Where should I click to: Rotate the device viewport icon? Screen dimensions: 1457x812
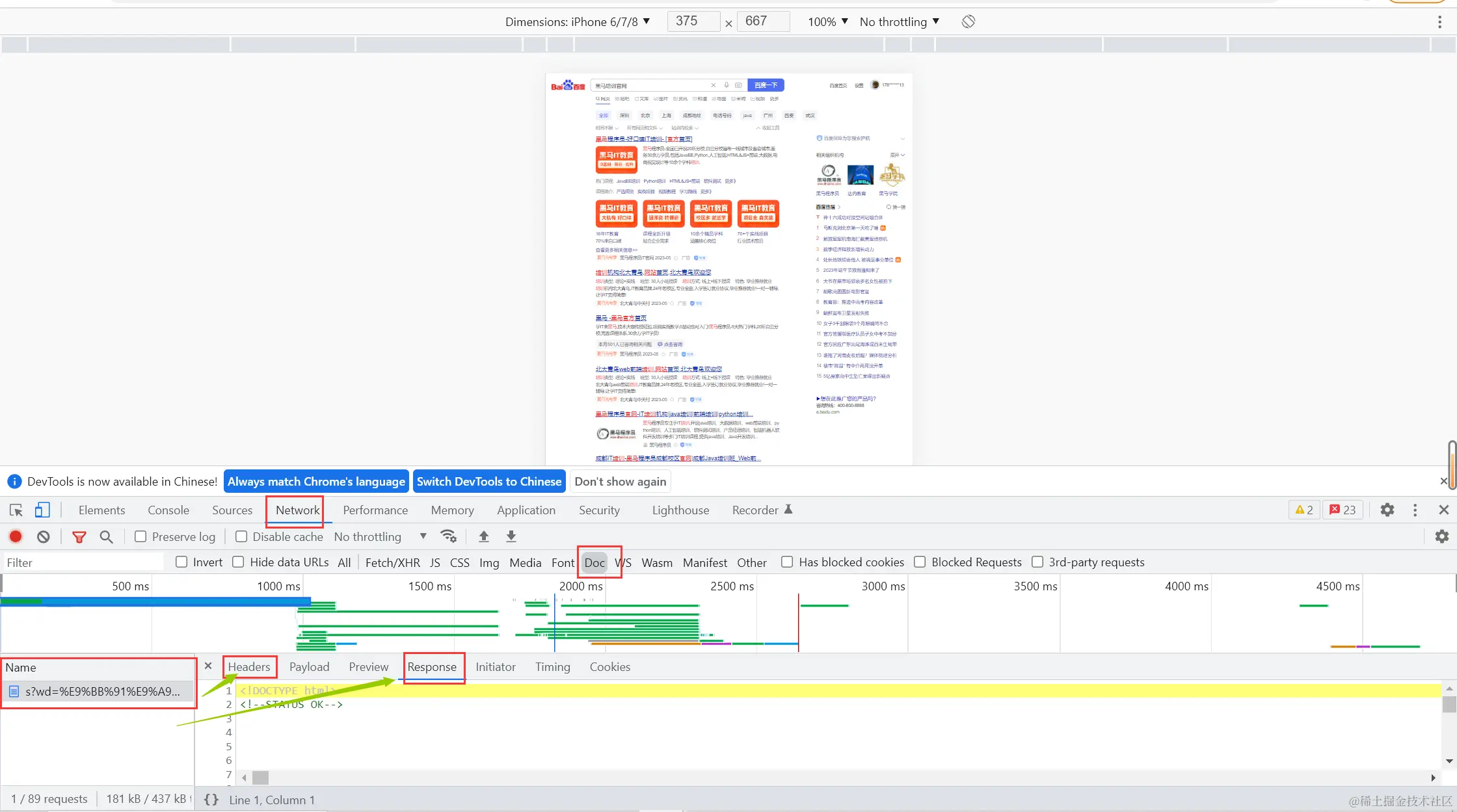(969, 21)
